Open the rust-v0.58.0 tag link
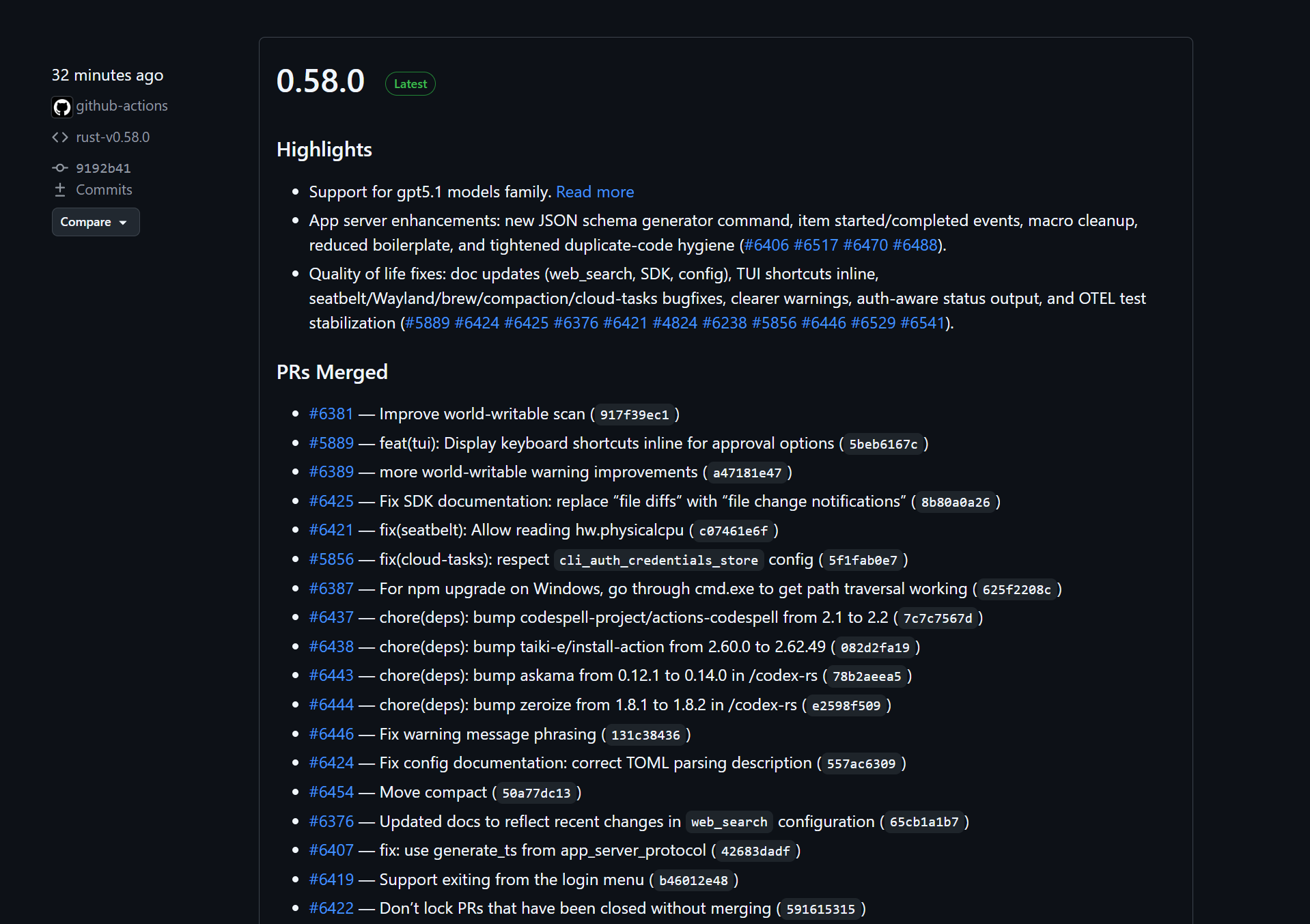The image size is (1310, 924). coord(113,137)
